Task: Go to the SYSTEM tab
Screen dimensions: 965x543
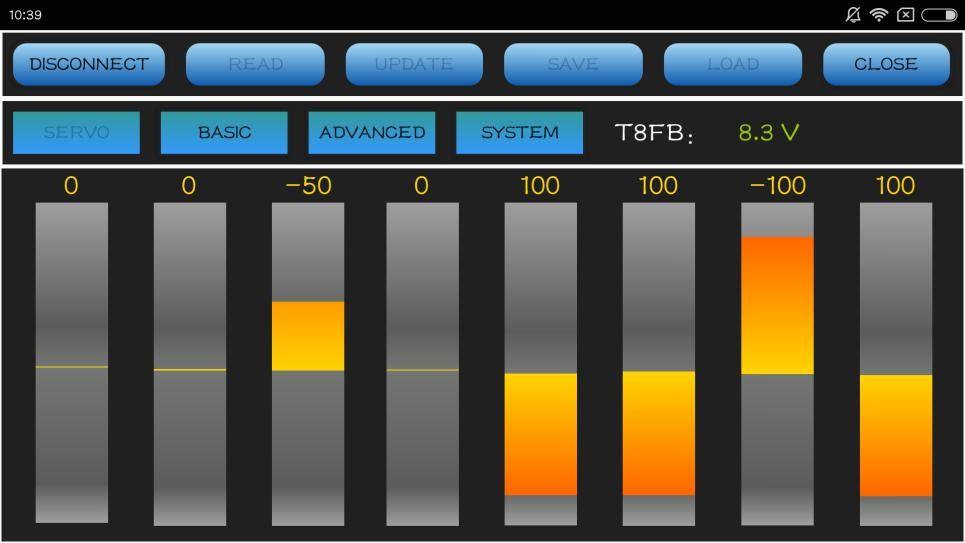Action: pos(519,132)
